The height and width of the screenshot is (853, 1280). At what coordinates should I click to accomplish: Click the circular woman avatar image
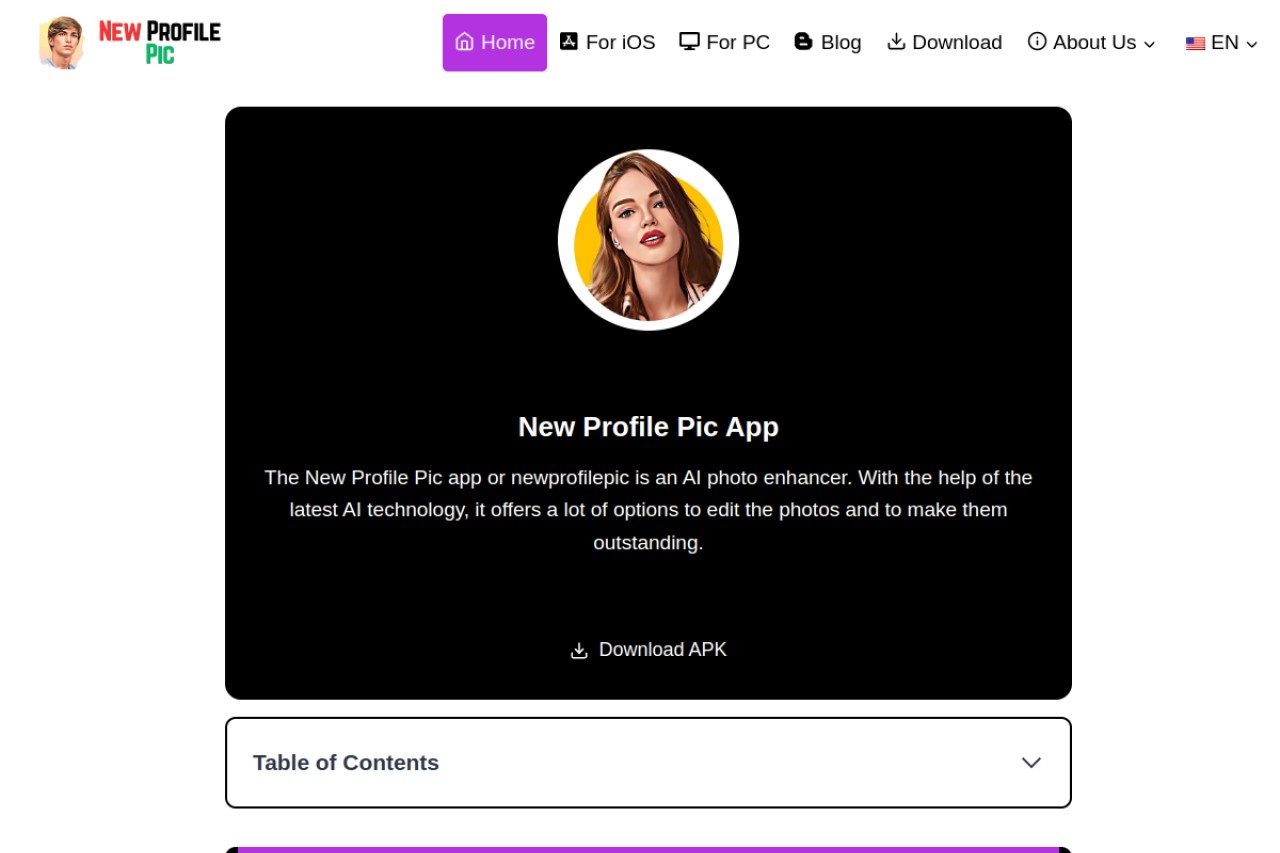point(648,240)
